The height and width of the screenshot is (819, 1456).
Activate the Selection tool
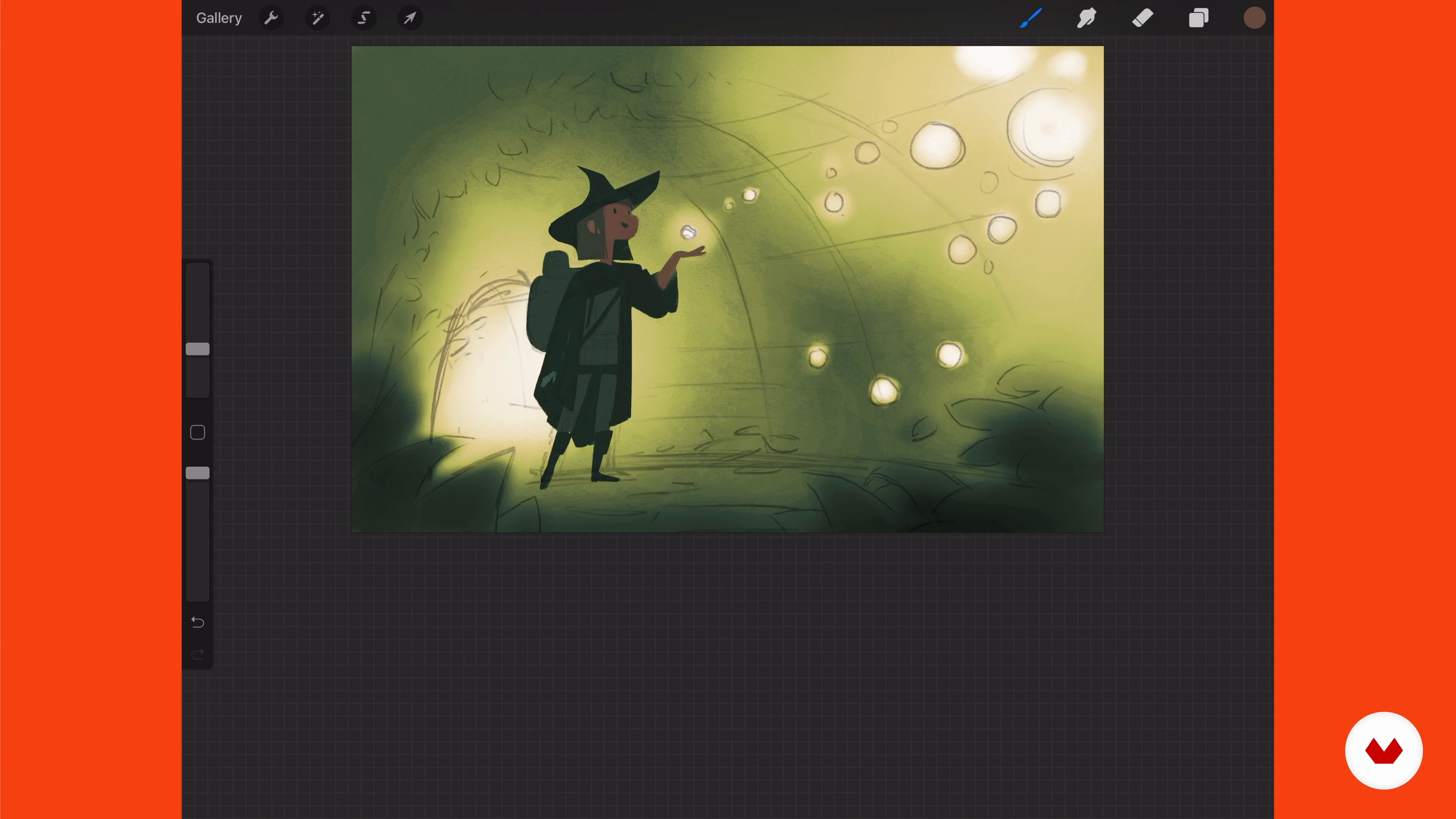(x=364, y=18)
